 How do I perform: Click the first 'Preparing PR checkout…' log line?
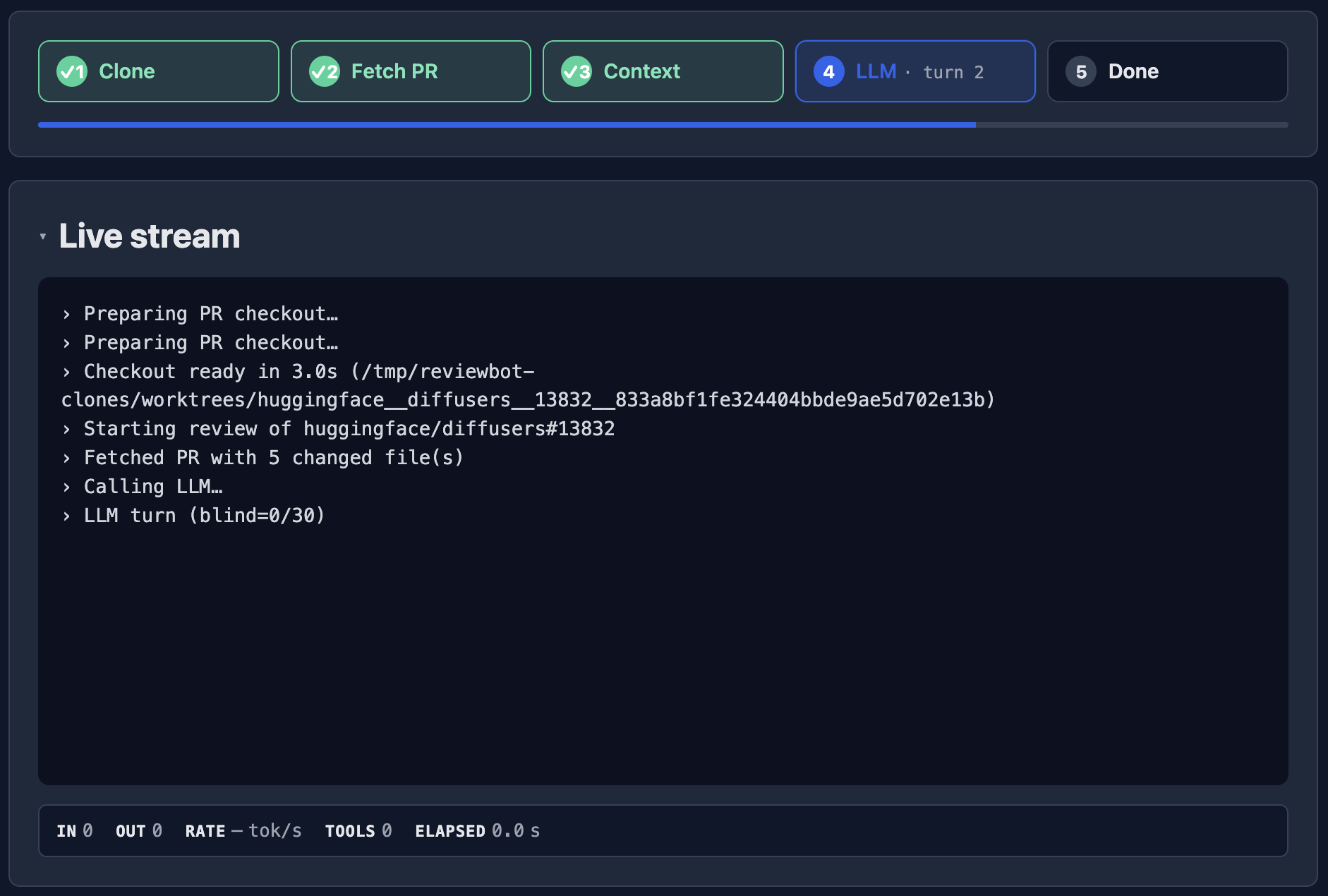(200, 313)
